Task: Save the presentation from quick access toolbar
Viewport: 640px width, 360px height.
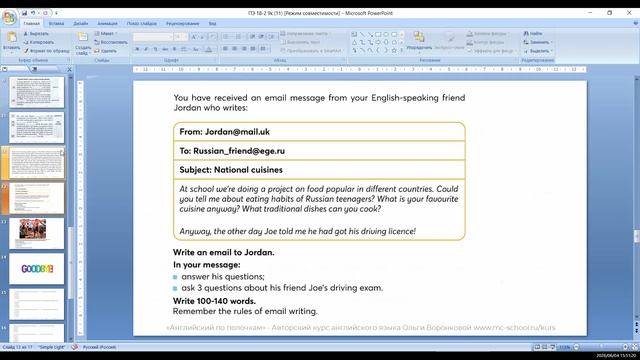Action: 24,13
